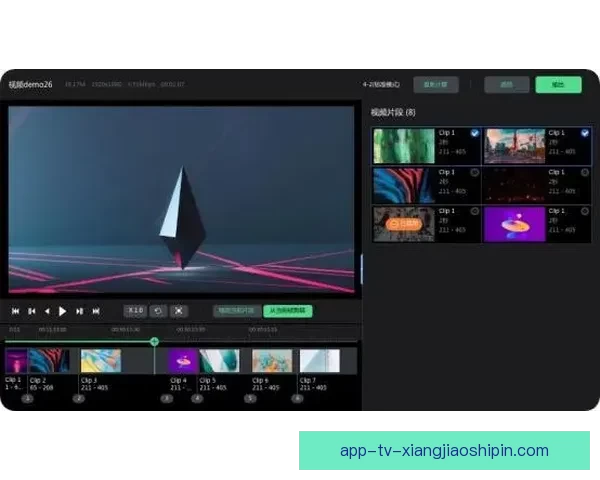The image size is (600, 480).
Task: Click the play button in the transport controls
Action: [62, 311]
